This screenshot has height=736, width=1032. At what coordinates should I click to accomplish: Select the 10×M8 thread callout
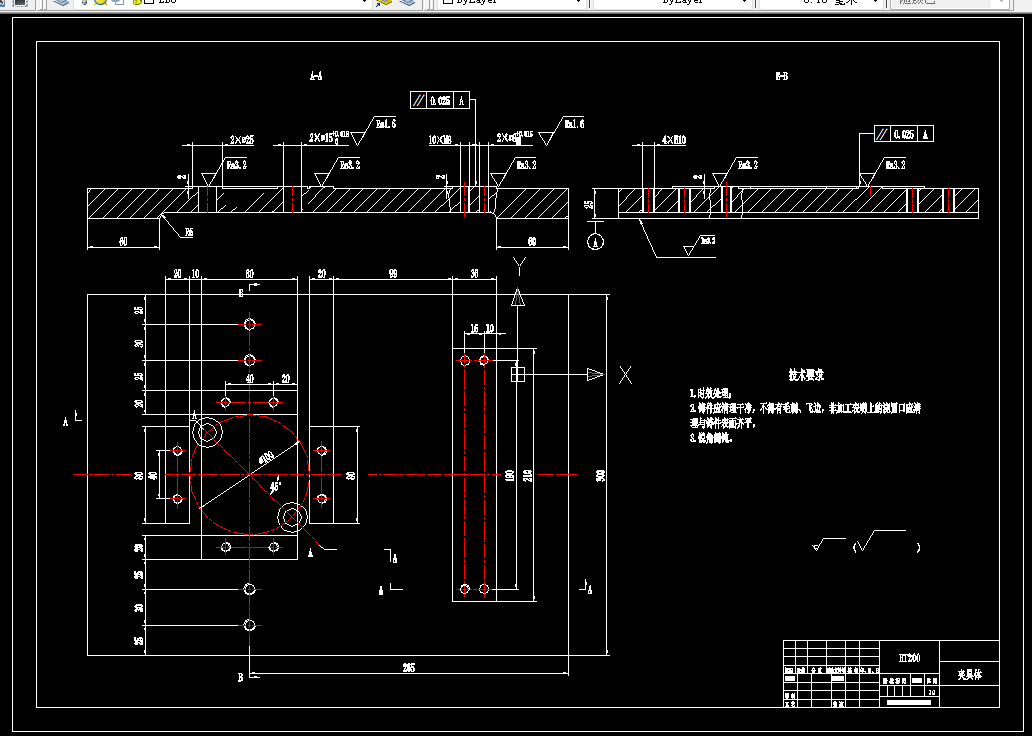click(x=440, y=140)
